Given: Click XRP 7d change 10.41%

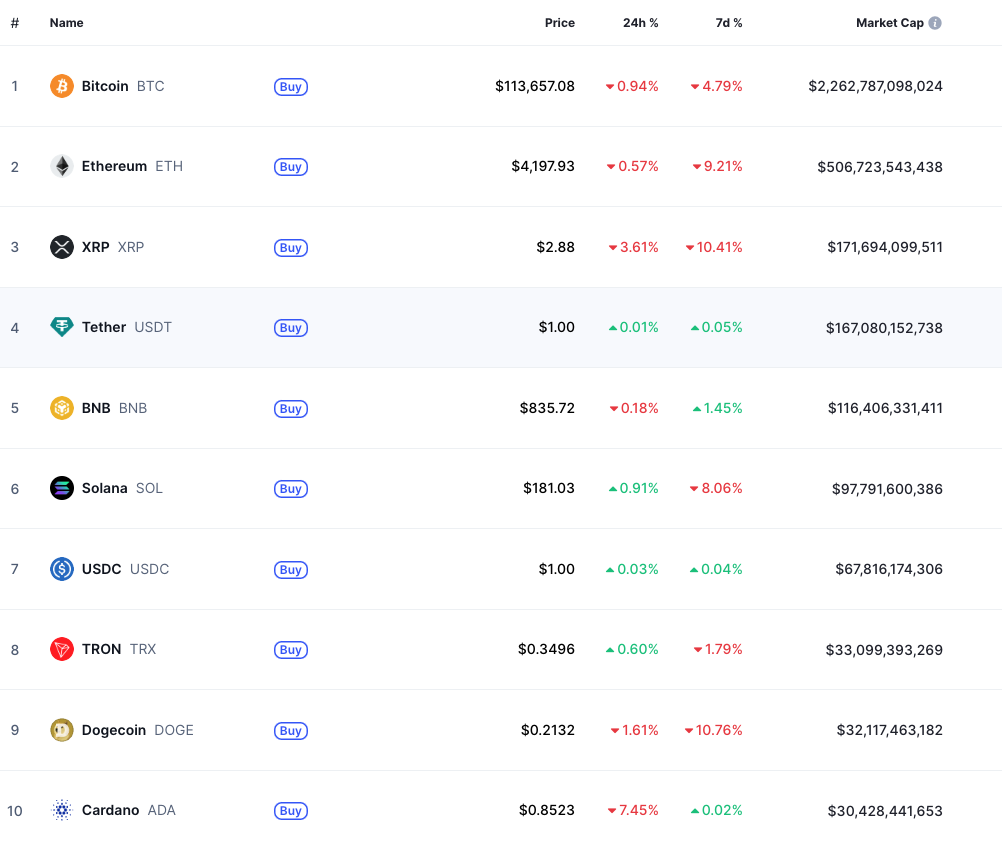Looking at the screenshot, I should (714, 247).
